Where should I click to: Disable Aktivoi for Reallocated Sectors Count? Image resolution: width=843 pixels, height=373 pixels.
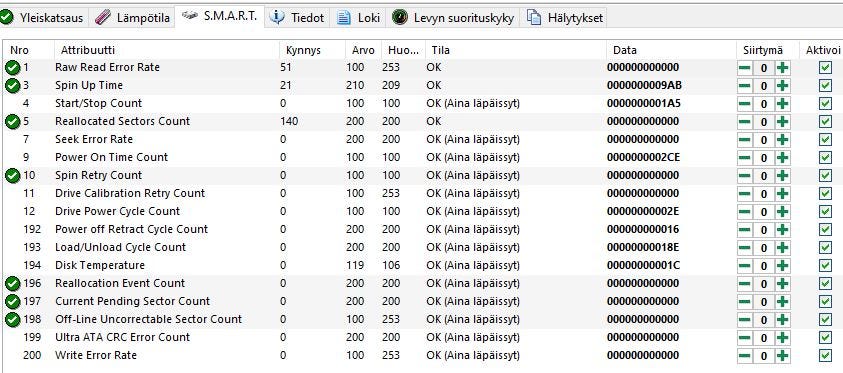tap(825, 122)
